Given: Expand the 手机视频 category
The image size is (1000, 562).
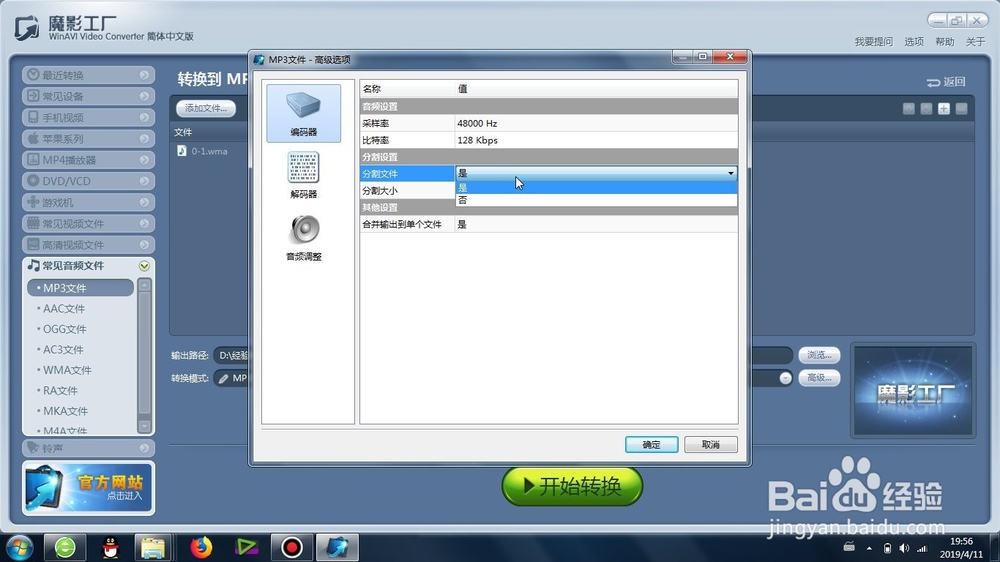Looking at the screenshot, I should (89, 117).
